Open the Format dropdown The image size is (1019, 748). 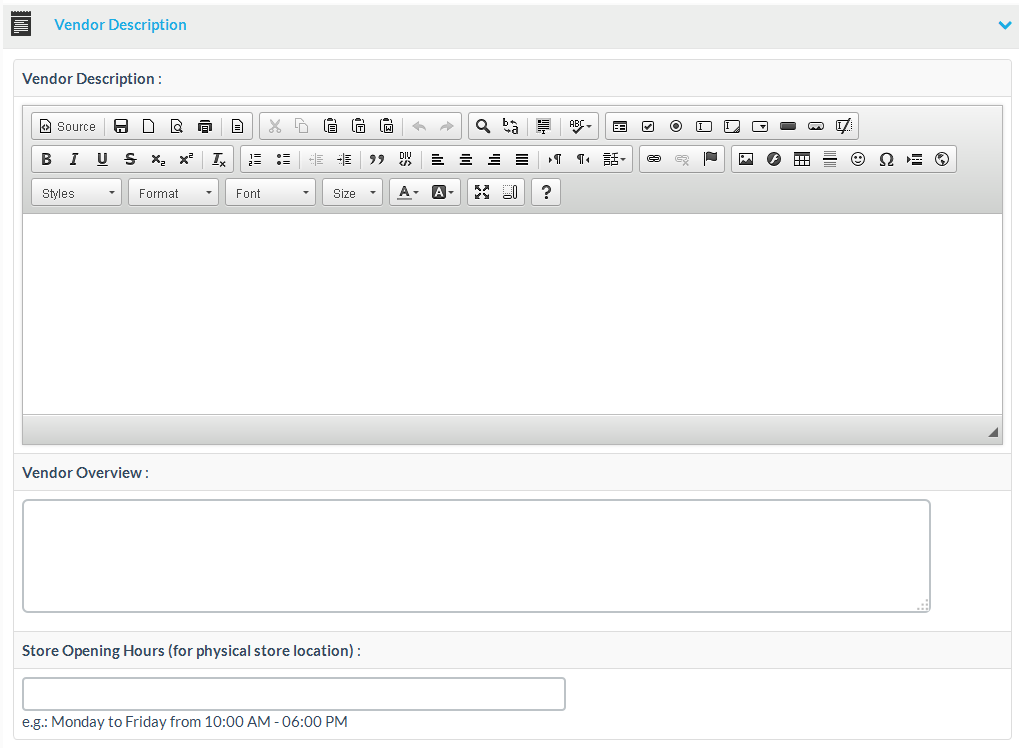pyautogui.click(x=174, y=193)
